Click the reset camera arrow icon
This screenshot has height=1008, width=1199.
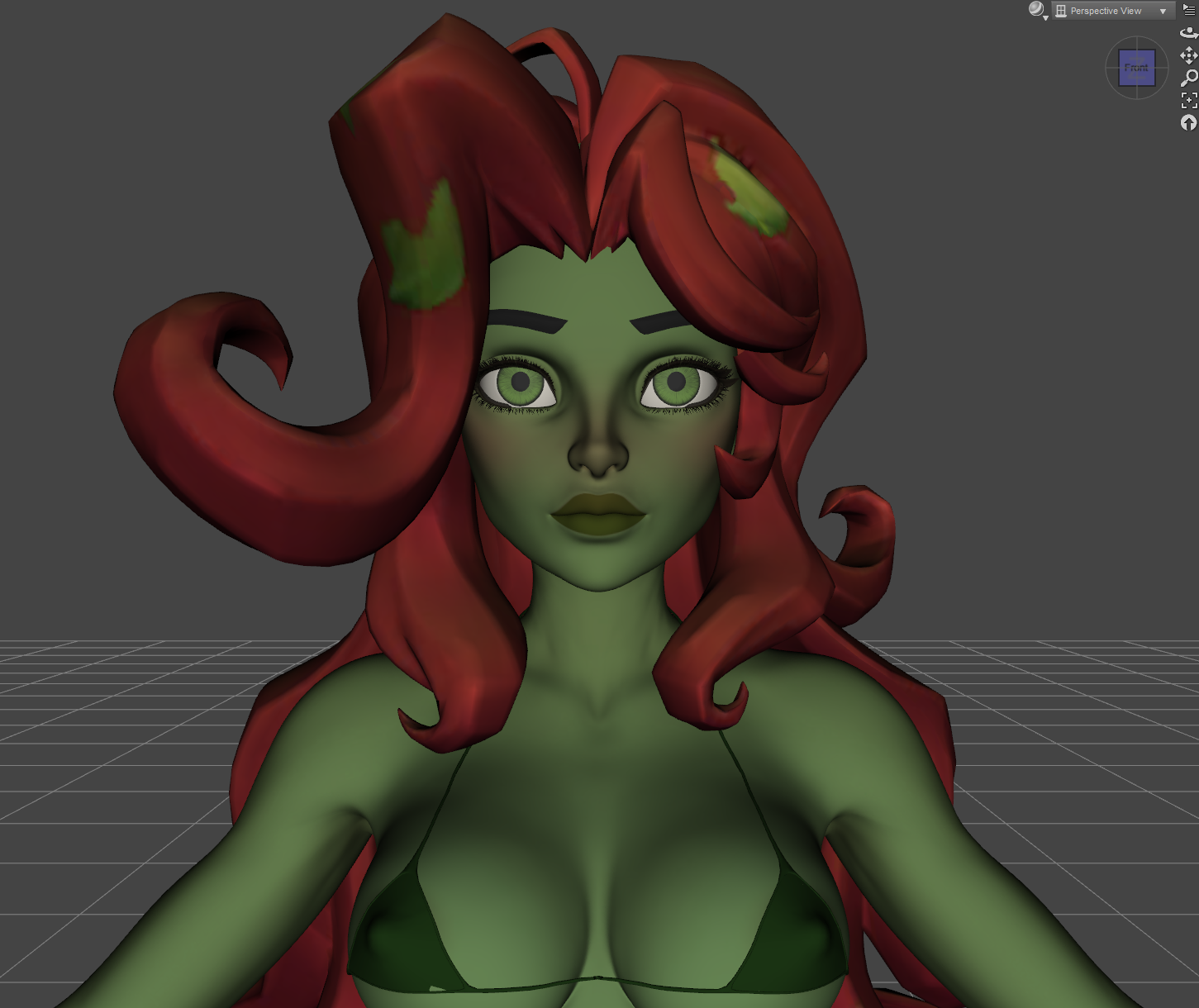1189,122
